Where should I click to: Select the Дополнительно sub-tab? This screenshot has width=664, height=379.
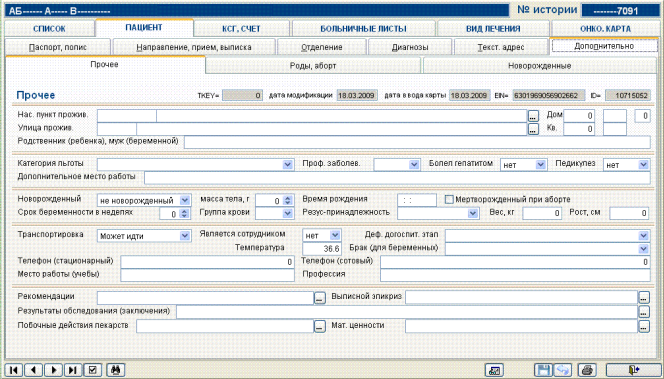[604, 46]
